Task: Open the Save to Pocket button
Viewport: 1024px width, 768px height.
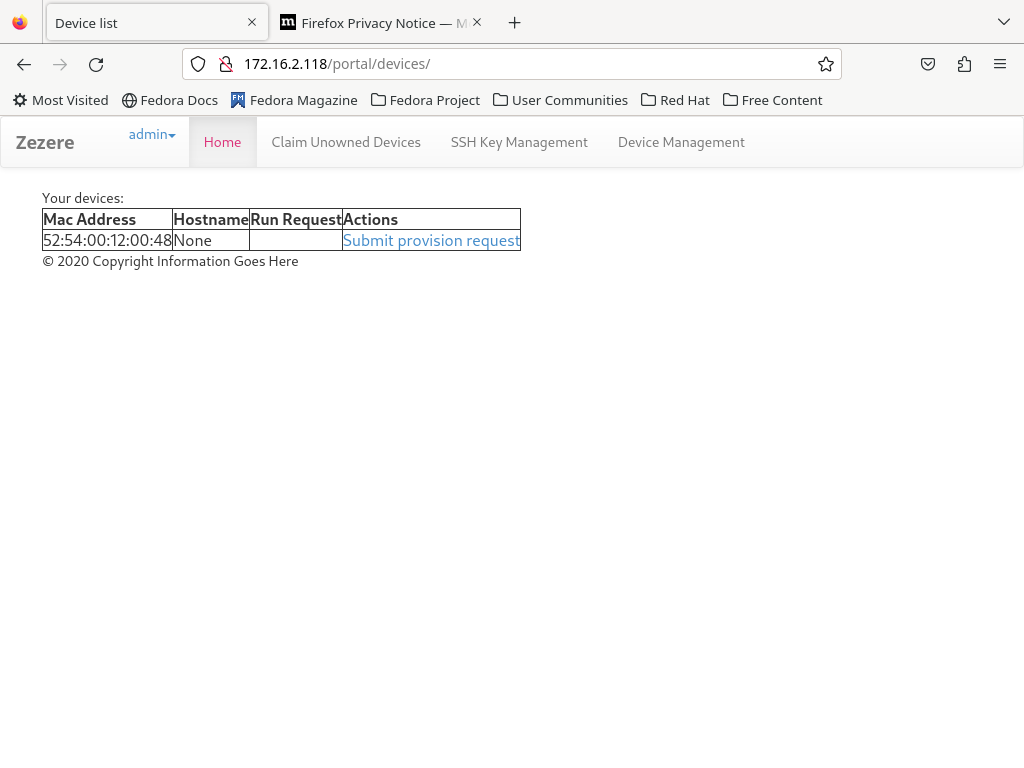Action: 928,64
